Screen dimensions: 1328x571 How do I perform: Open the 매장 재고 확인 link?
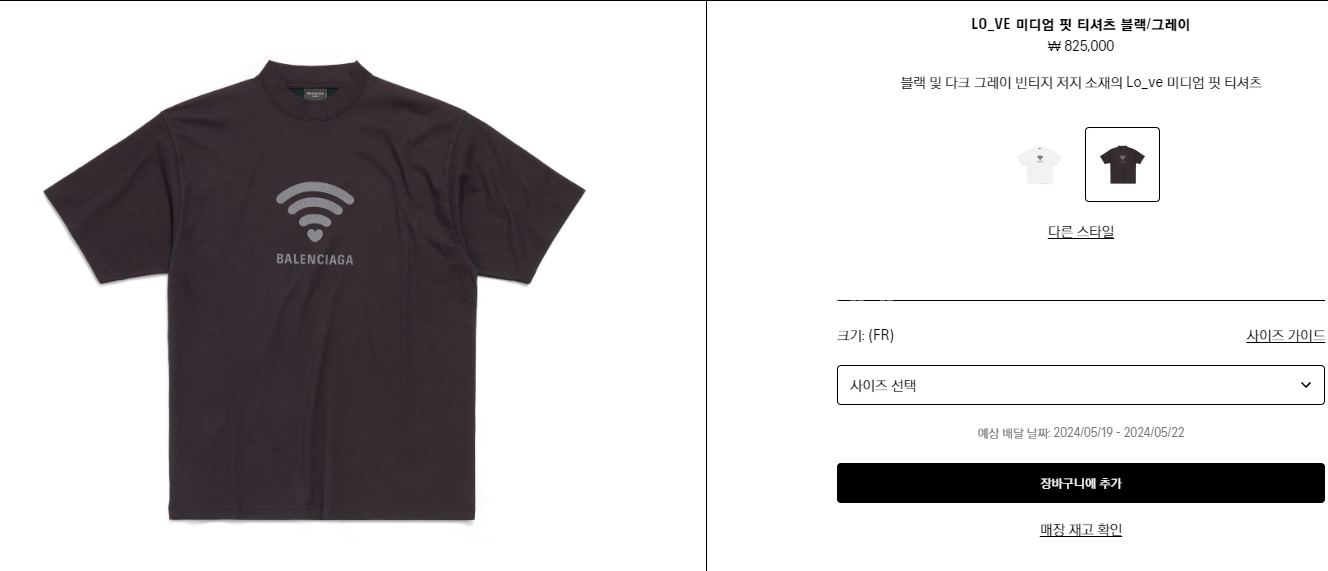click(1081, 530)
